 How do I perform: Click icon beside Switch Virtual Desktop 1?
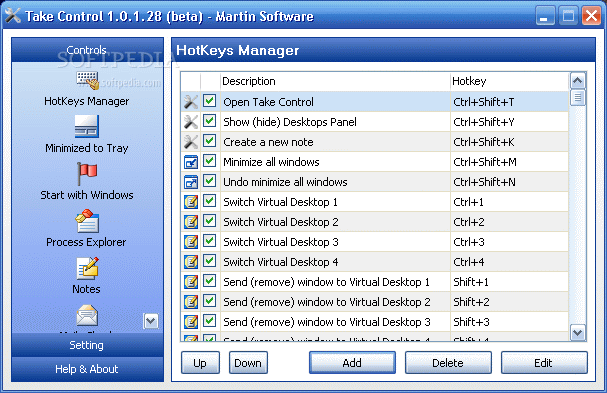pos(191,202)
